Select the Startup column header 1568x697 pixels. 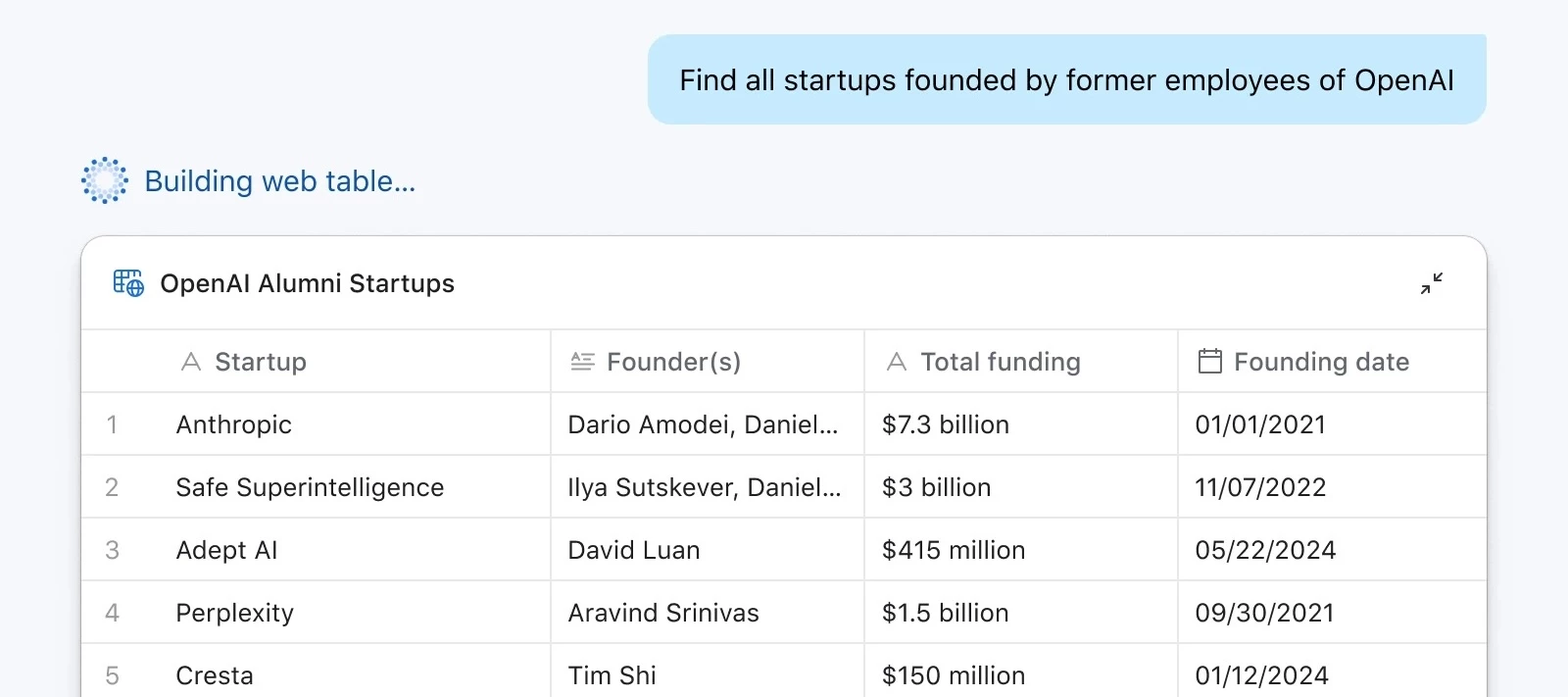pyautogui.click(x=260, y=361)
